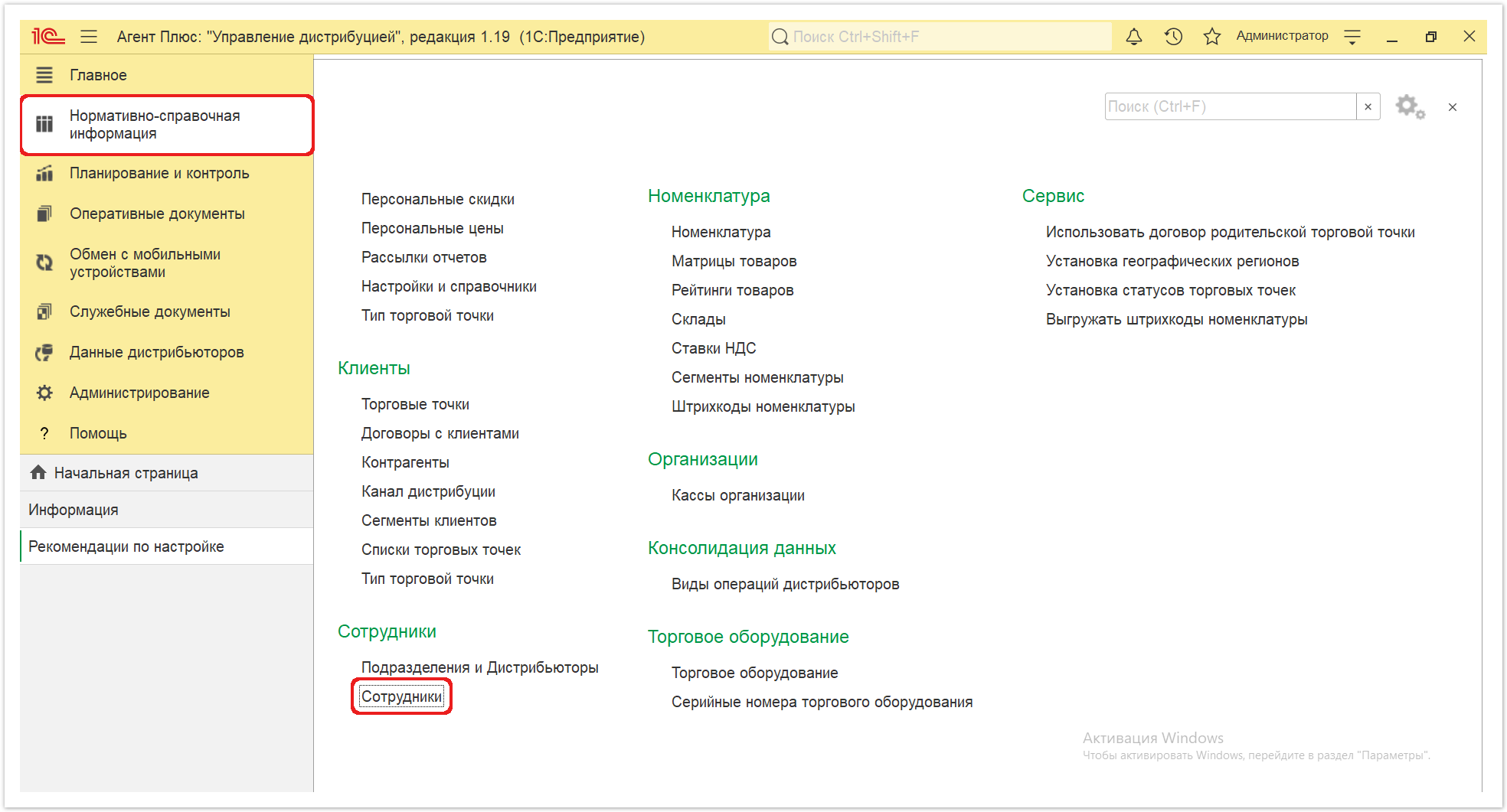
Task: Open Контрагенты
Action: point(405,462)
